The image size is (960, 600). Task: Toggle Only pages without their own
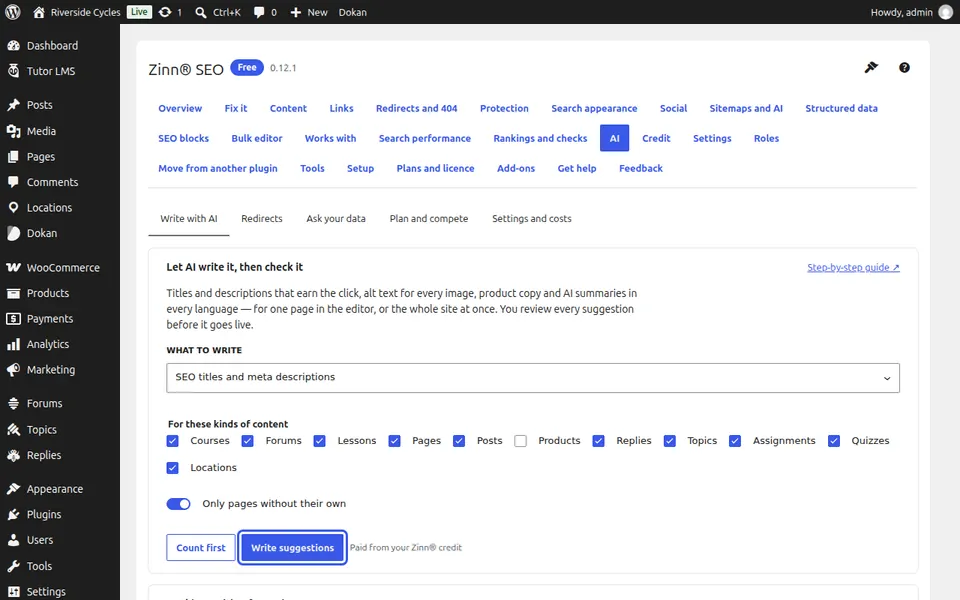tap(179, 504)
